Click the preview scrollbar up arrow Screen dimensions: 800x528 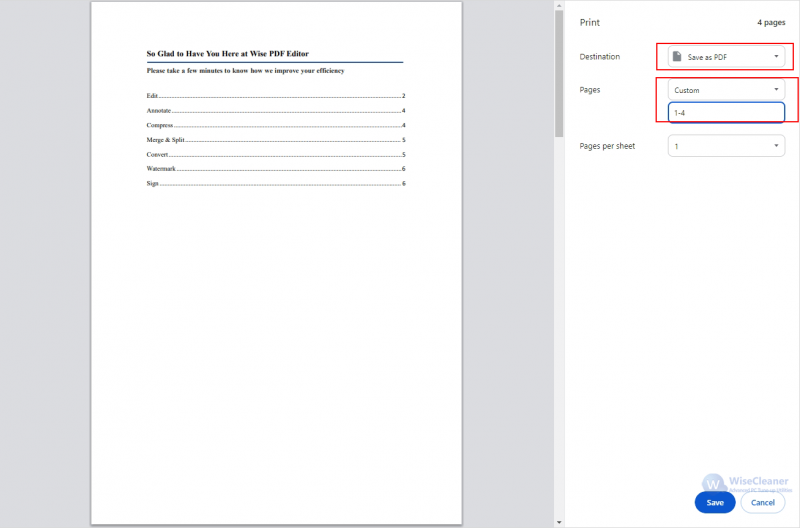click(x=559, y=6)
